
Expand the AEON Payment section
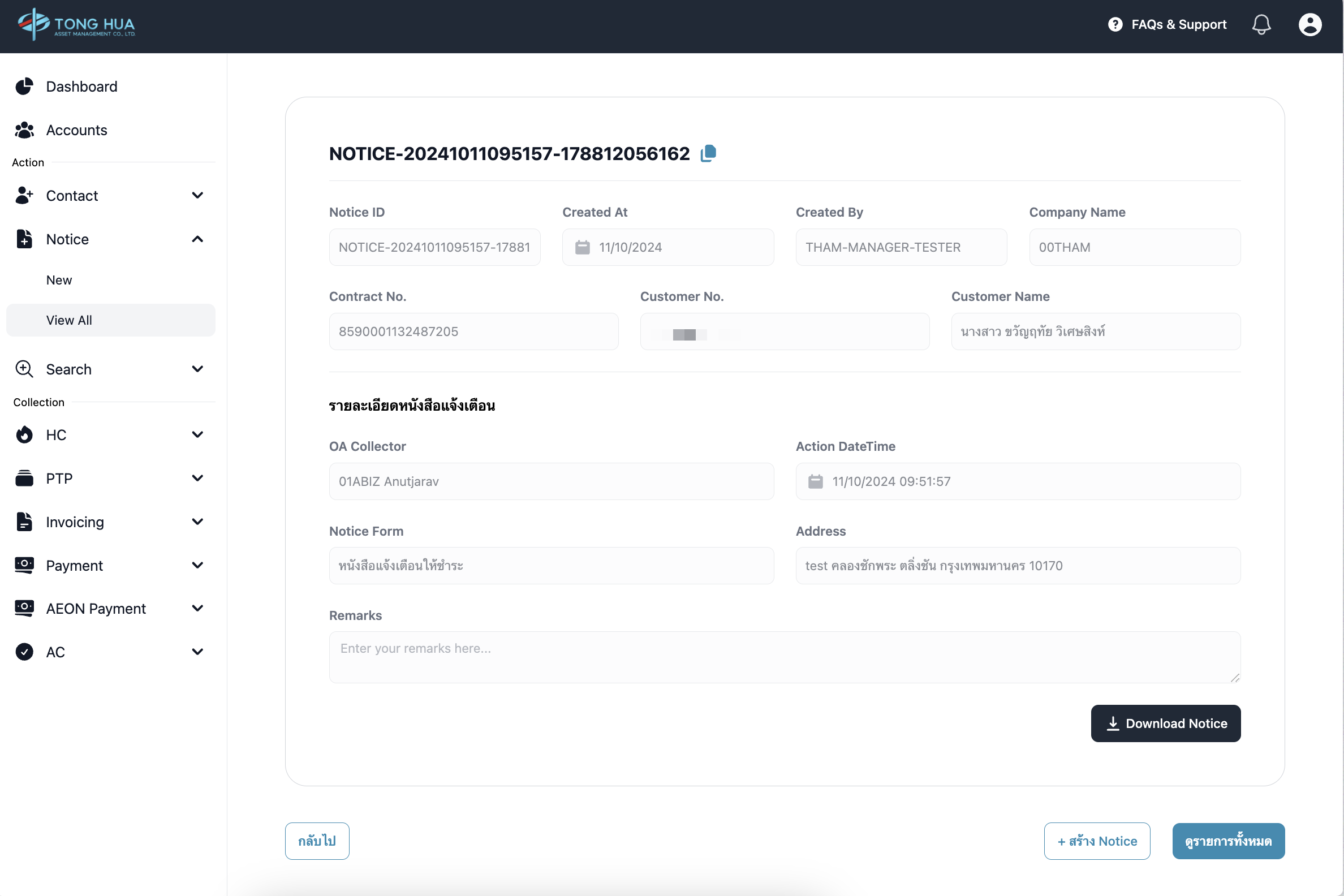pos(198,609)
